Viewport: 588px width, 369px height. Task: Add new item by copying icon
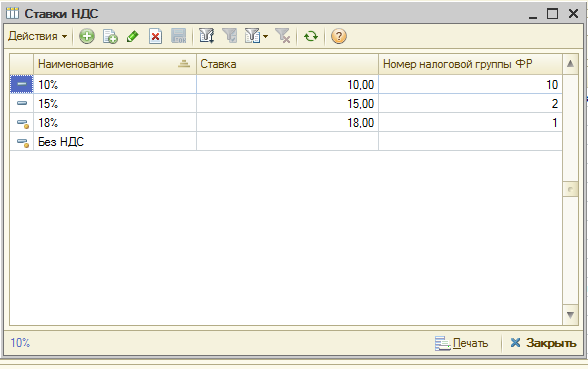pos(110,36)
